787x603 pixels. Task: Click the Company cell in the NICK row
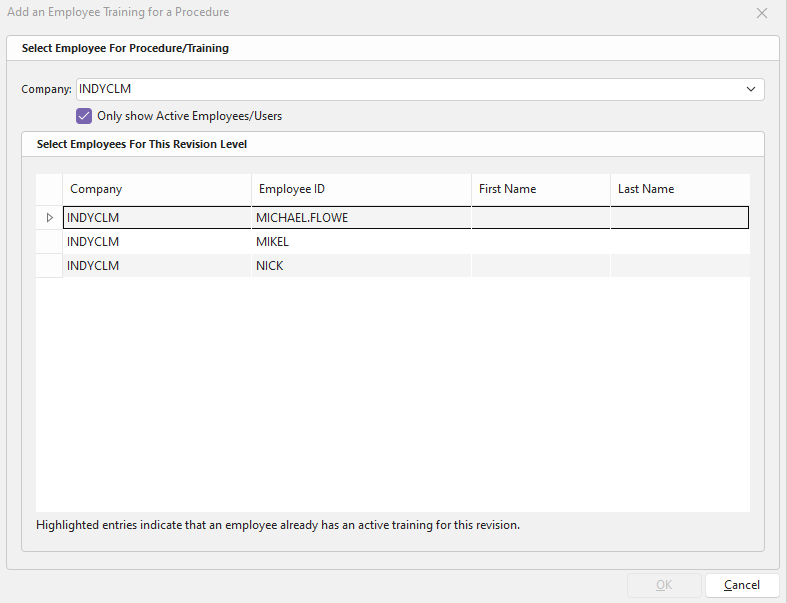[x=156, y=266]
